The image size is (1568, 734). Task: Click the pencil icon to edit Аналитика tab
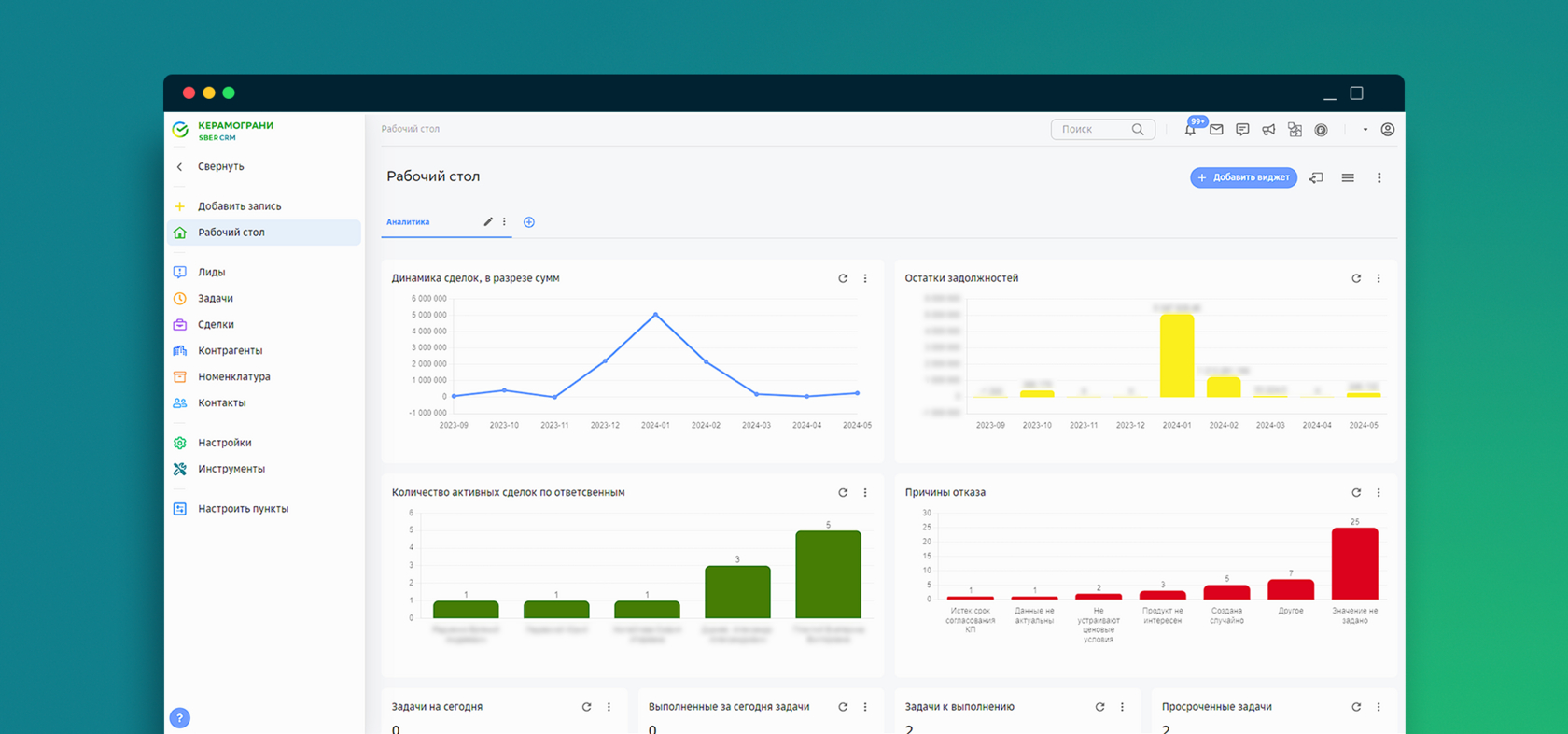(x=488, y=222)
